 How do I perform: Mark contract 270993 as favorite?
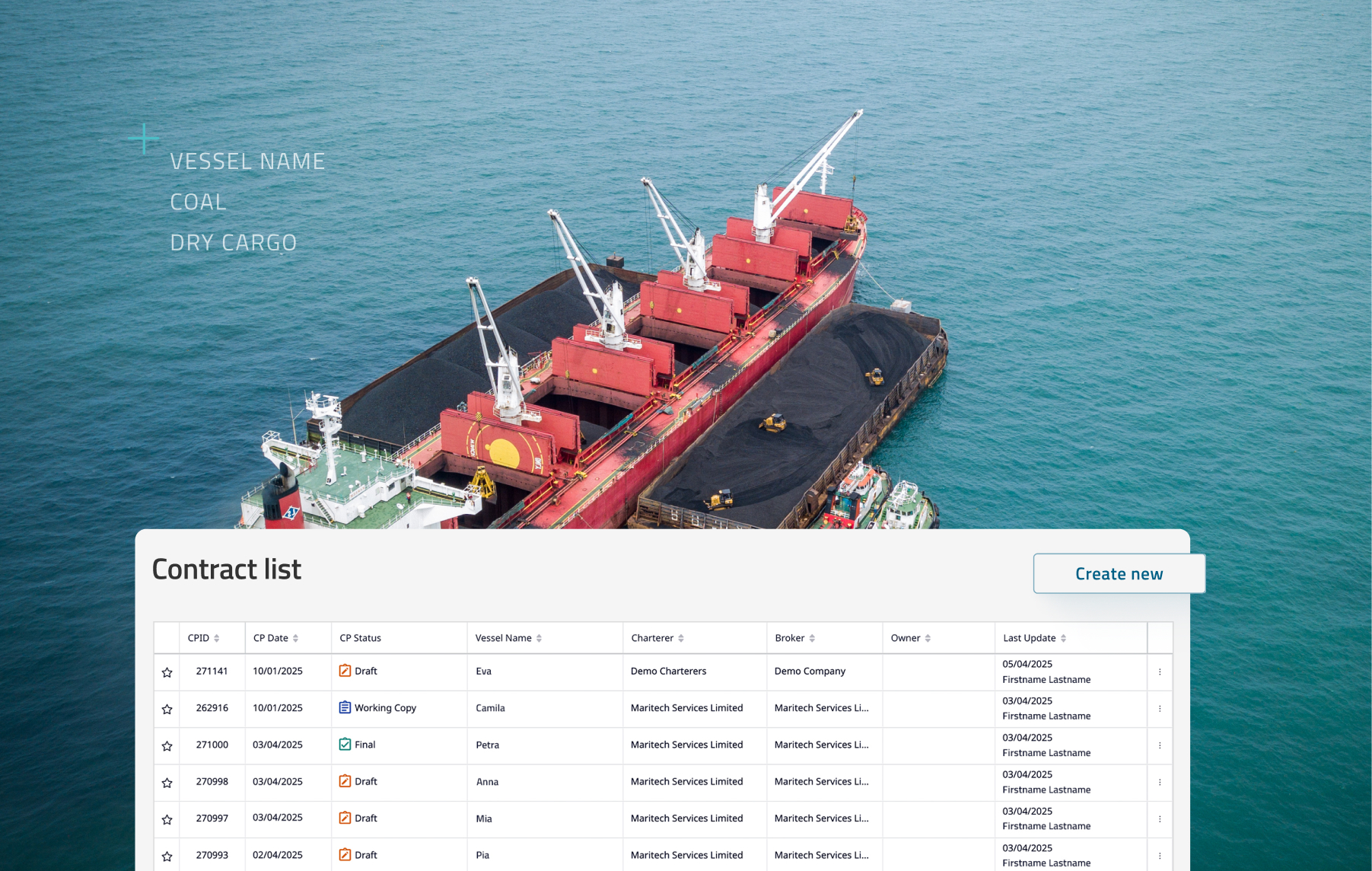tap(166, 854)
